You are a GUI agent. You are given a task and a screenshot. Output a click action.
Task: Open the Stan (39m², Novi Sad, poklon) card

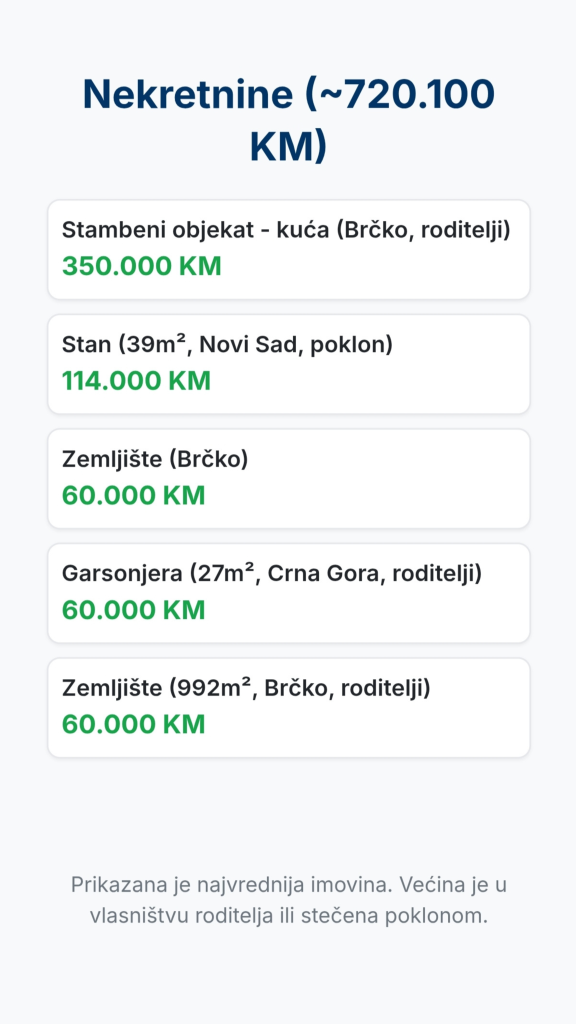pyautogui.click(x=289, y=364)
